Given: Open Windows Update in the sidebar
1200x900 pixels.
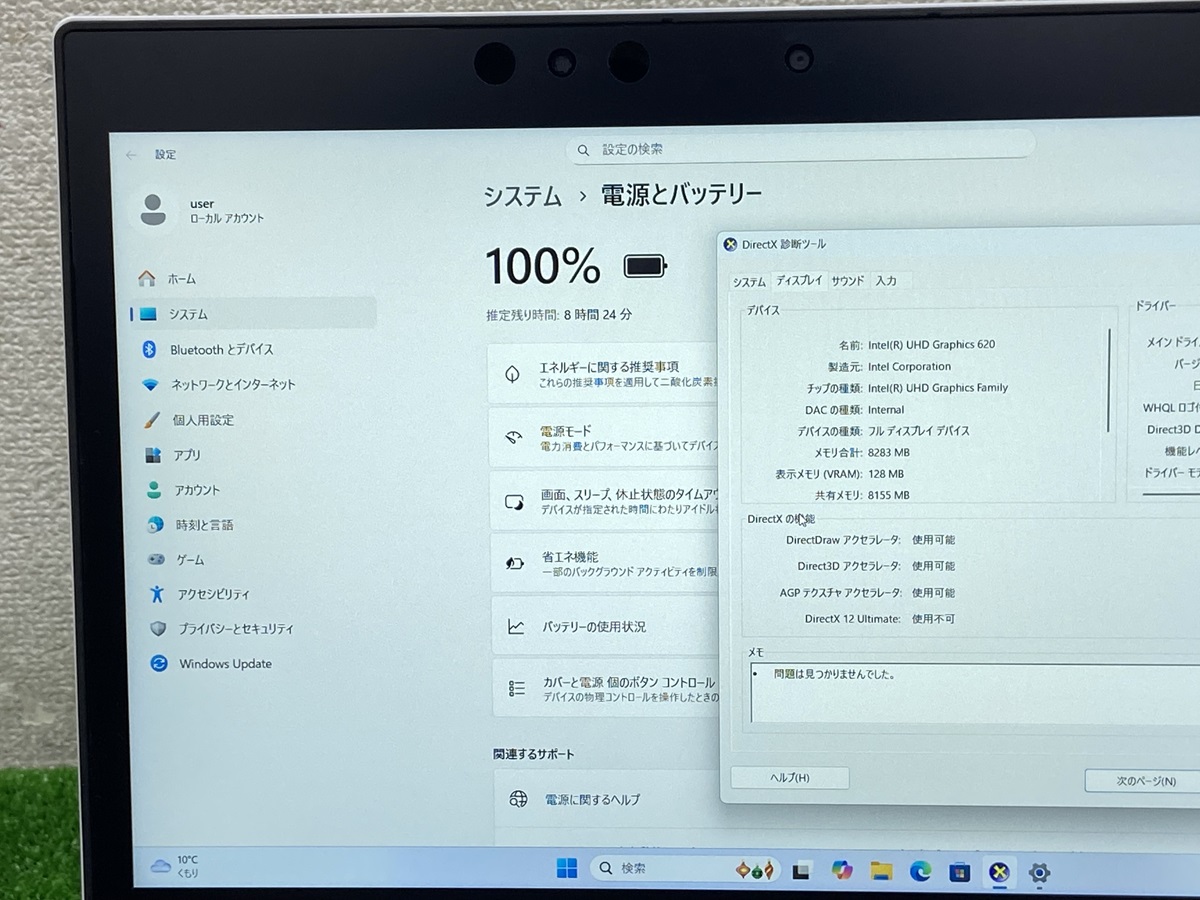Looking at the screenshot, I should 225,664.
